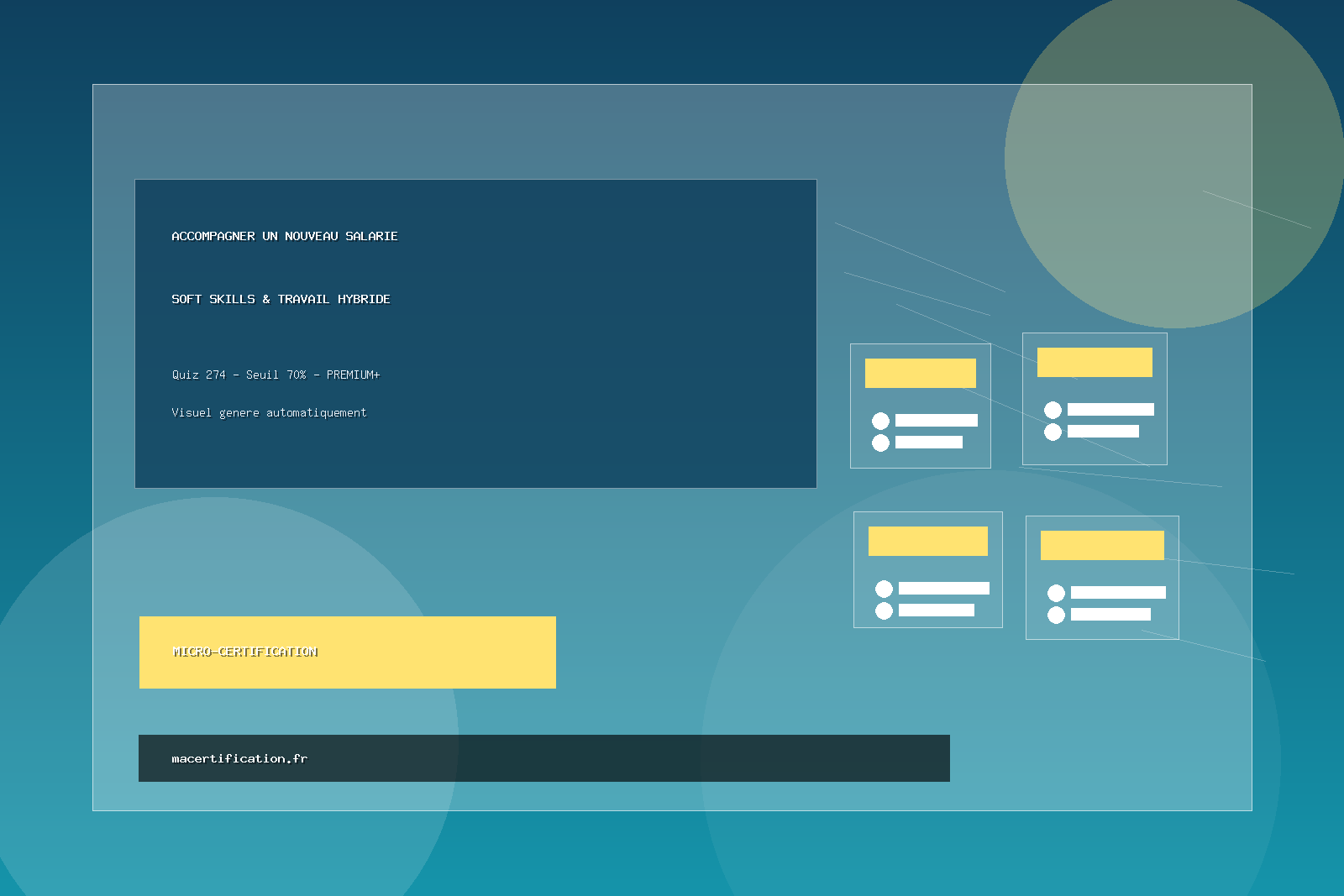This screenshot has height=896, width=1344.
Task: Click the ACCOMPAGNER UN NOUVEAU SALARIE title
Action: point(284,236)
